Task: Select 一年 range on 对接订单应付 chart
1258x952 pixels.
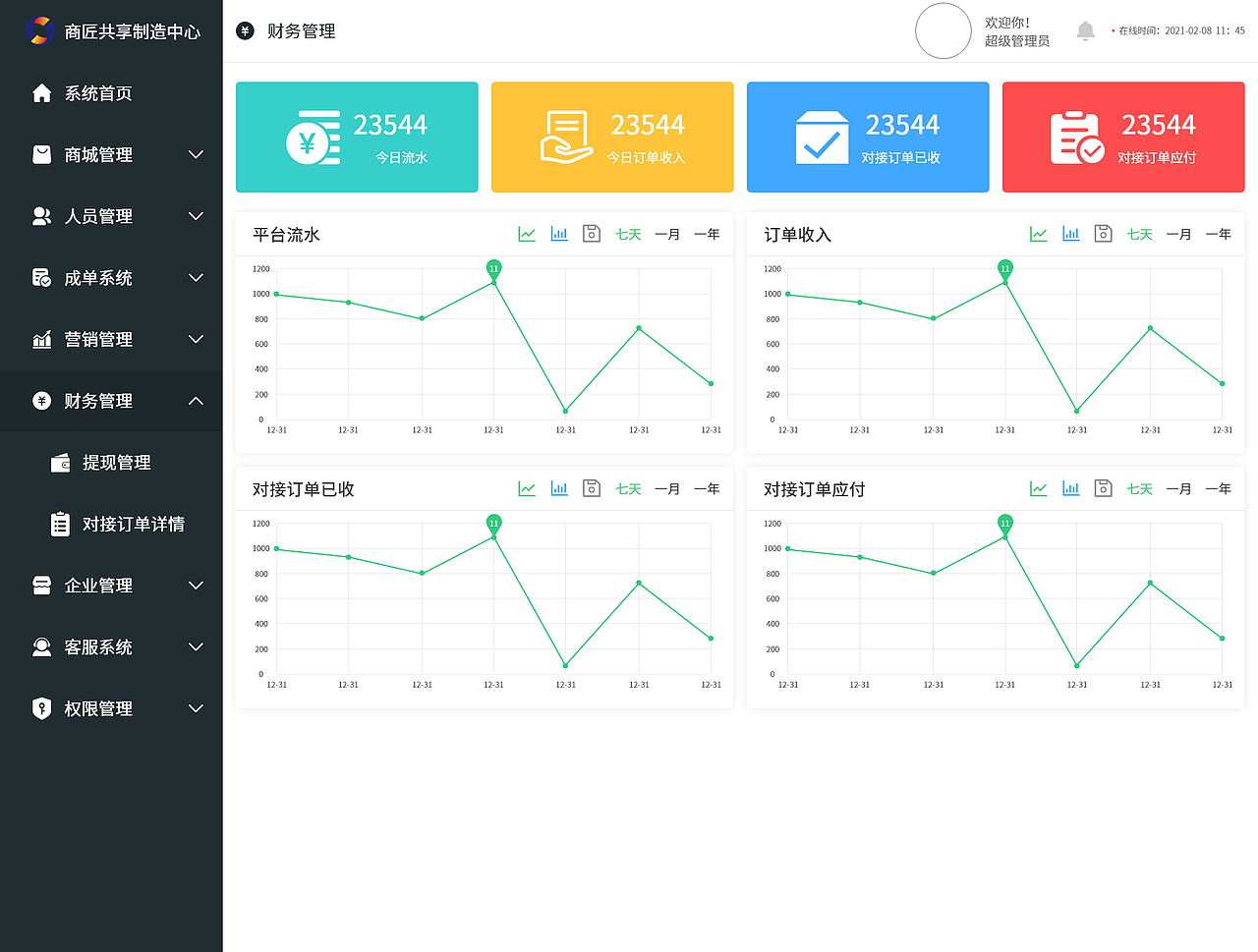Action: (x=1218, y=488)
